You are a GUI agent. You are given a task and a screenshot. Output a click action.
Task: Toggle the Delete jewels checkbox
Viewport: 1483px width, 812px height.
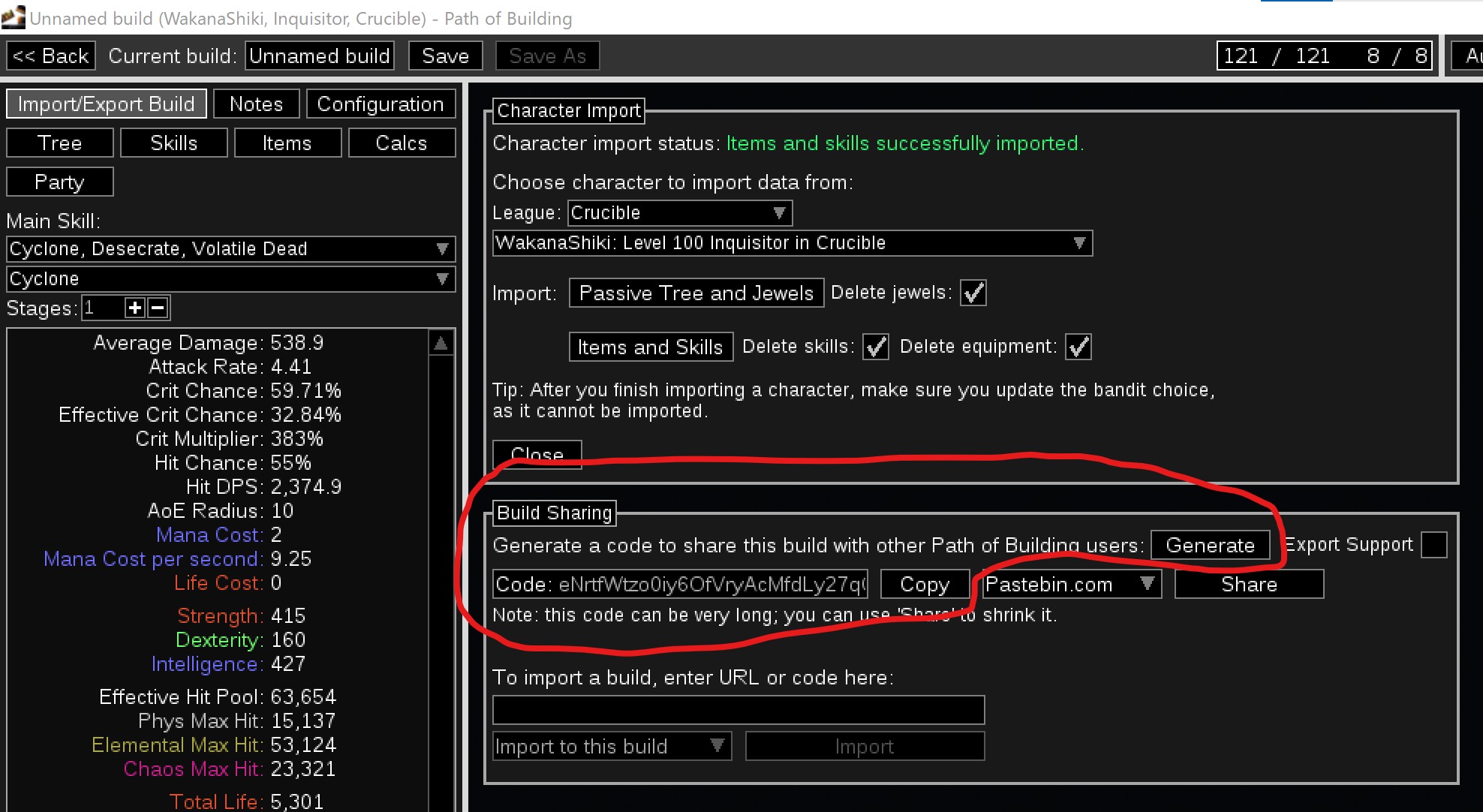click(973, 293)
